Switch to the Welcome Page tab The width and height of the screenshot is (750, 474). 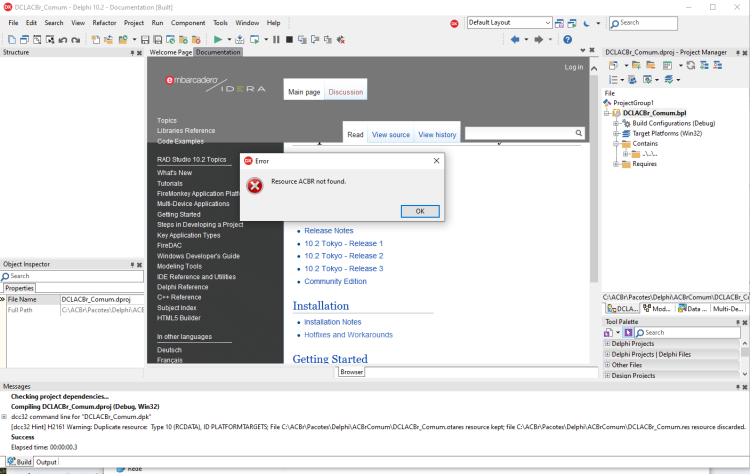170,52
